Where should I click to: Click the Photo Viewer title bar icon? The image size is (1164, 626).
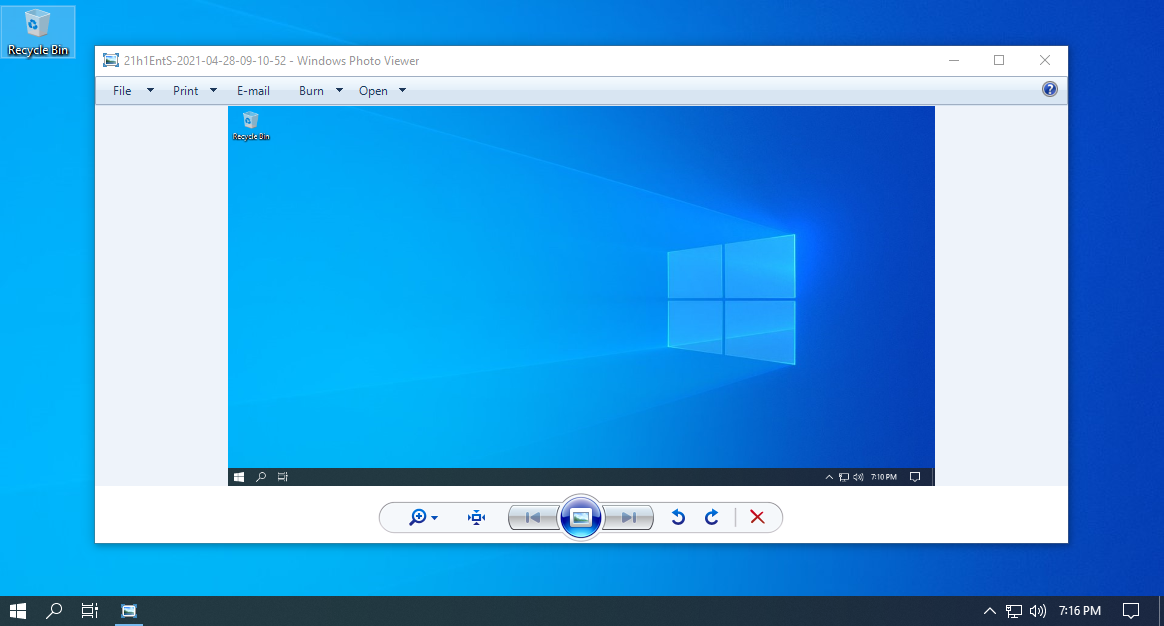point(111,61)
